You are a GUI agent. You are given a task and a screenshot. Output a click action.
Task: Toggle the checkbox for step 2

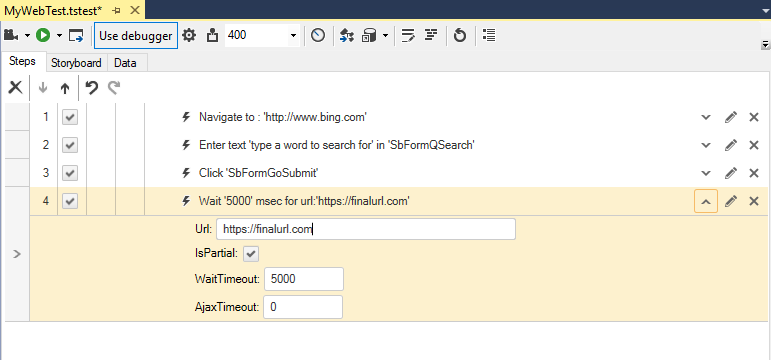(70, 145)
